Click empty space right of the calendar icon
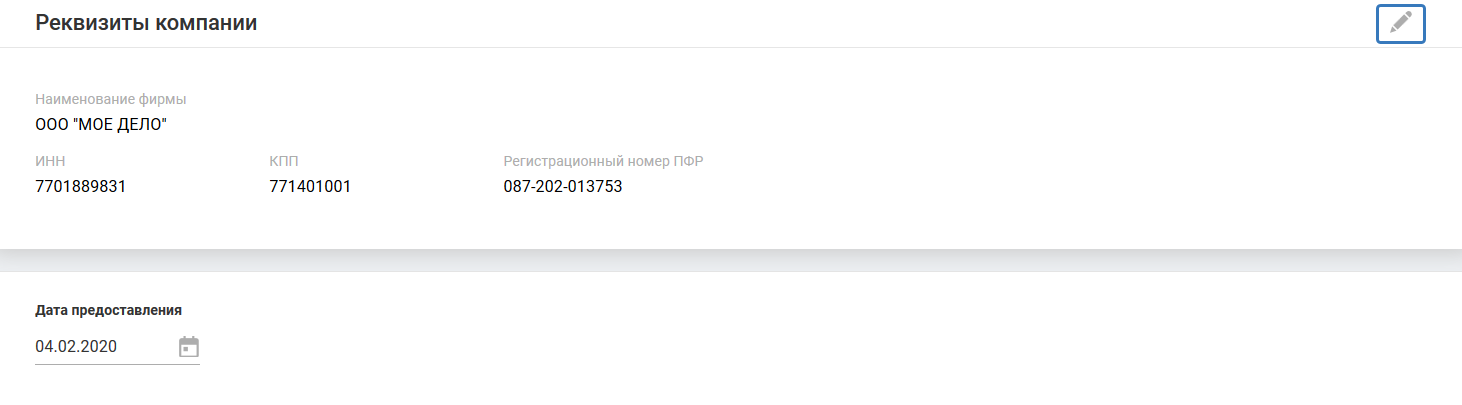1462x405 pixels. point(800,347)
